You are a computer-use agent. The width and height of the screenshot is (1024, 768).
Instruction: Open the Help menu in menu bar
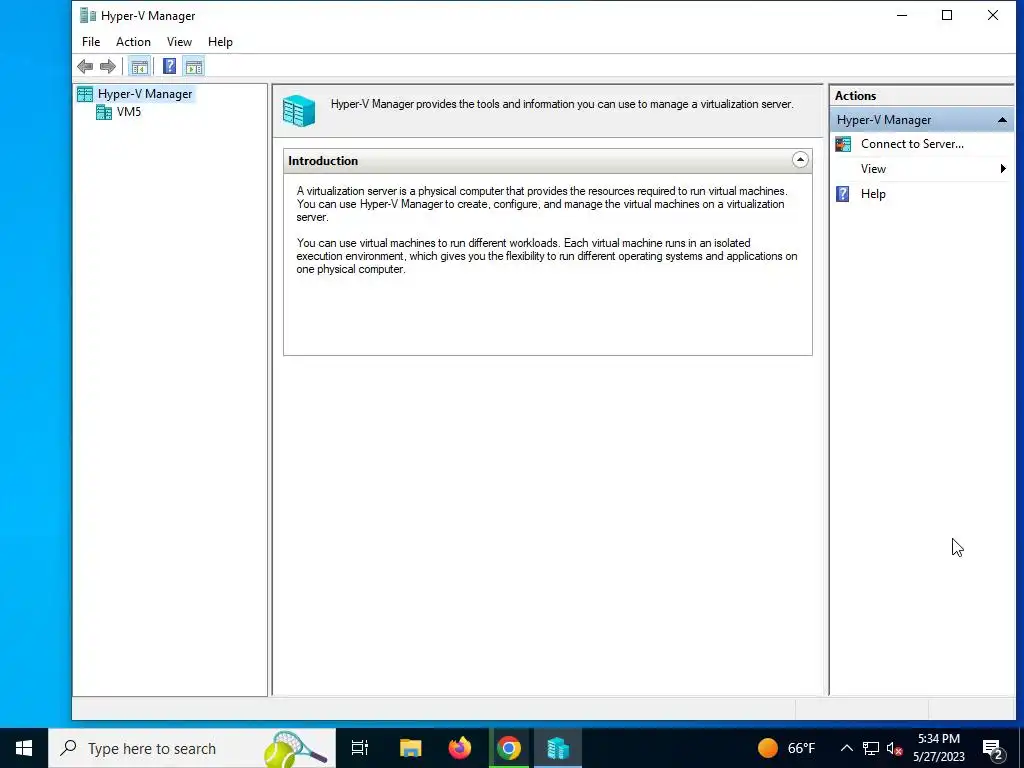(x=220, y=42)
